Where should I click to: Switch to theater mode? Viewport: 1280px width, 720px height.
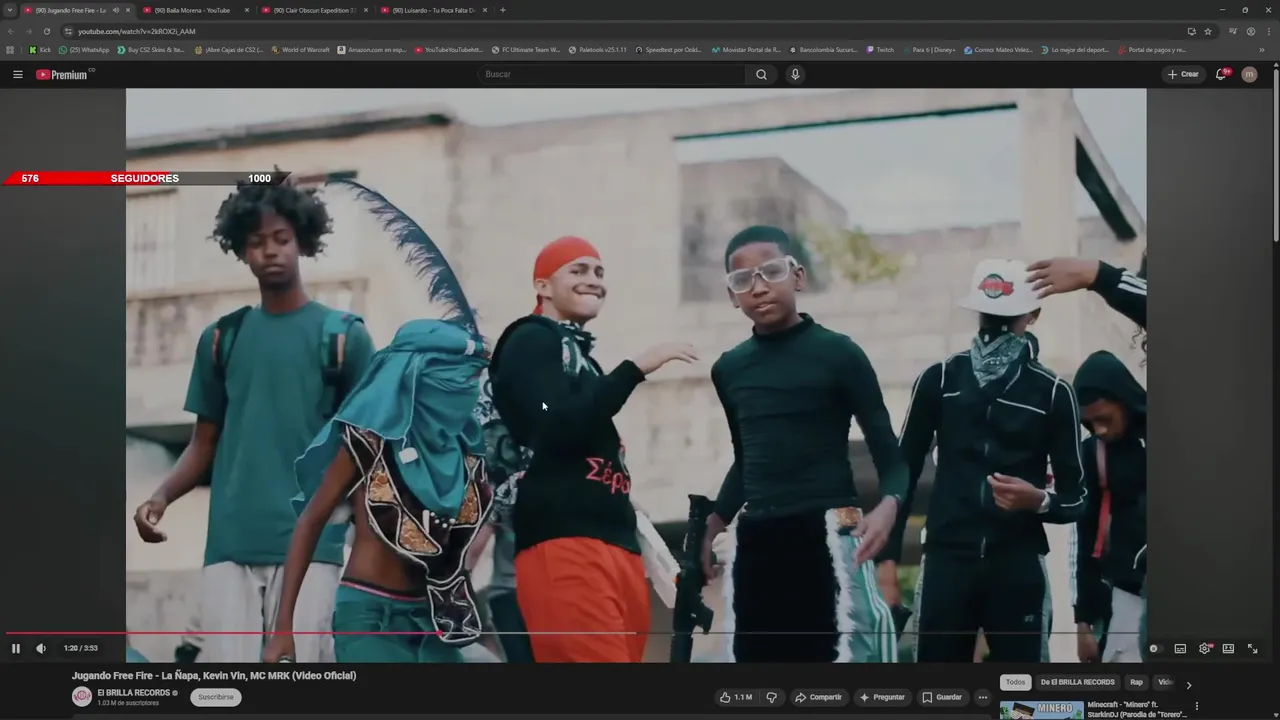coord(1228,648)
